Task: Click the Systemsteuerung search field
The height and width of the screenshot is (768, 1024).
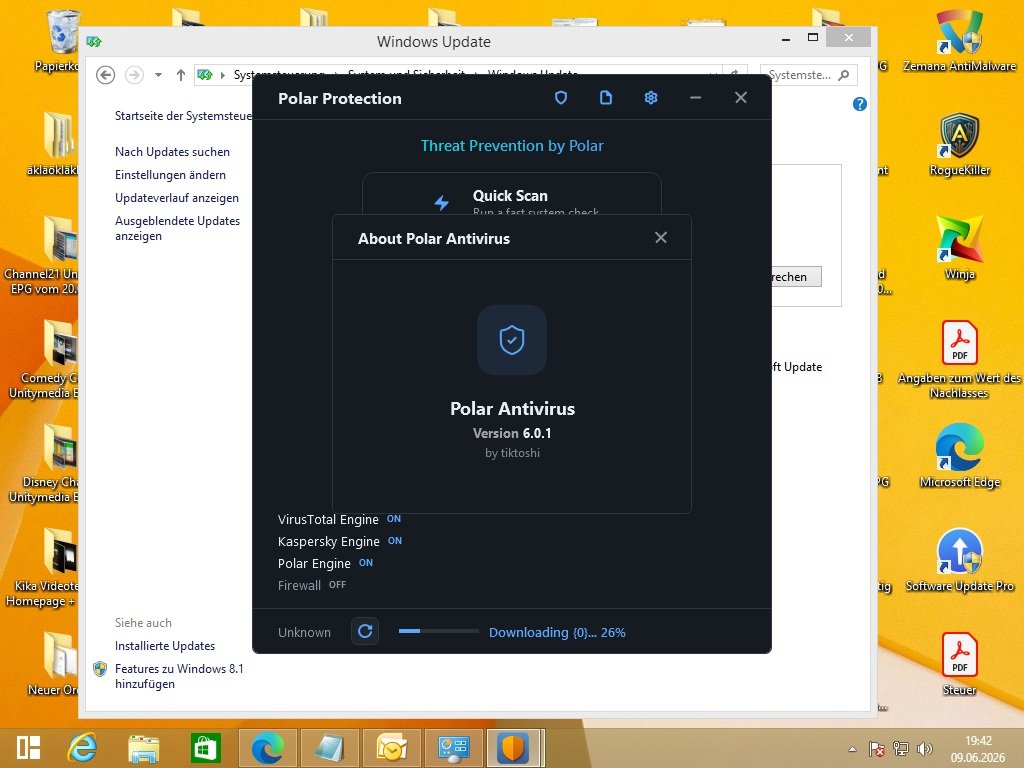Action: coord(808,75)
